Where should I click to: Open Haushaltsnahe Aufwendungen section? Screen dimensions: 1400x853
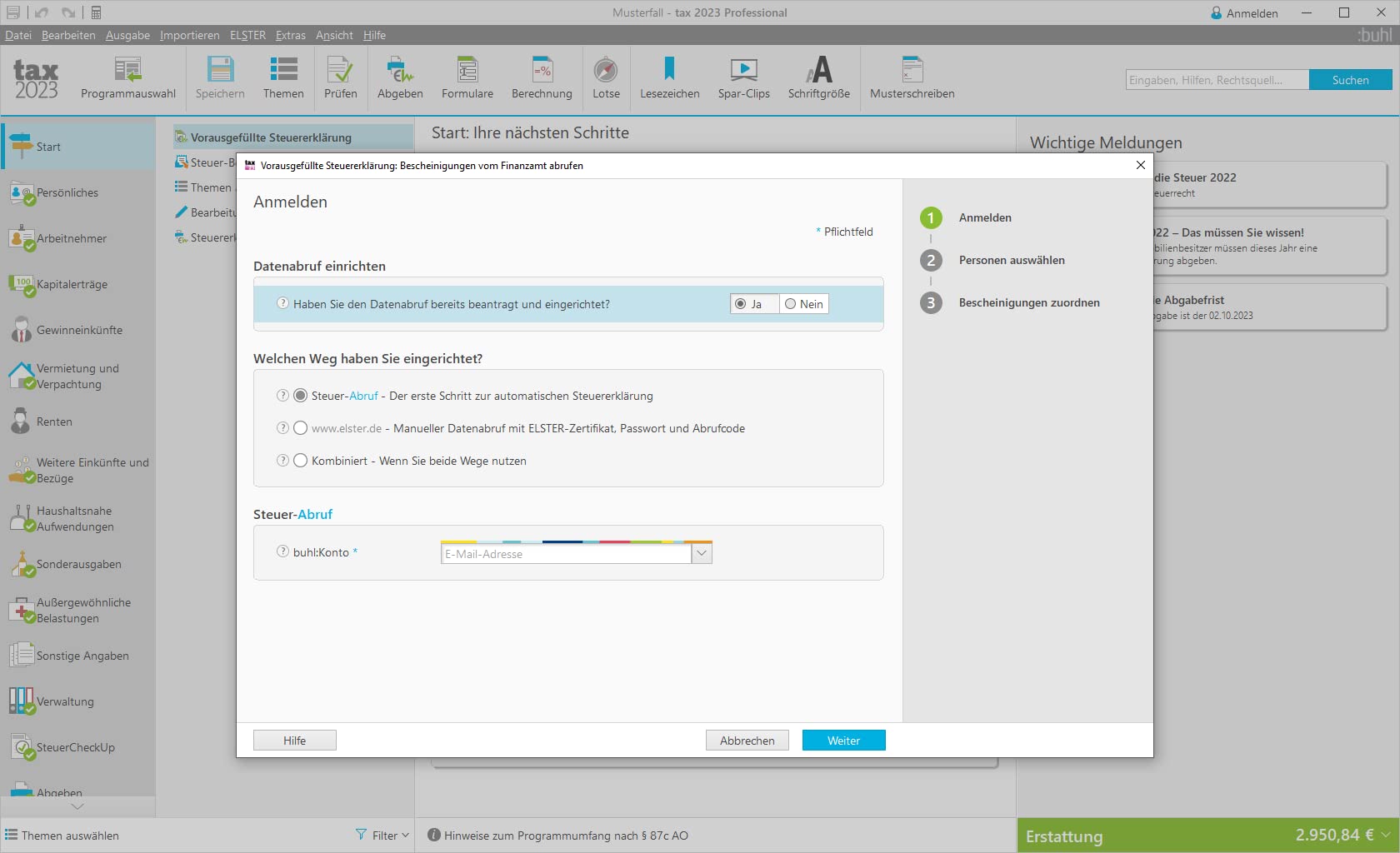(x=78, y=518)
